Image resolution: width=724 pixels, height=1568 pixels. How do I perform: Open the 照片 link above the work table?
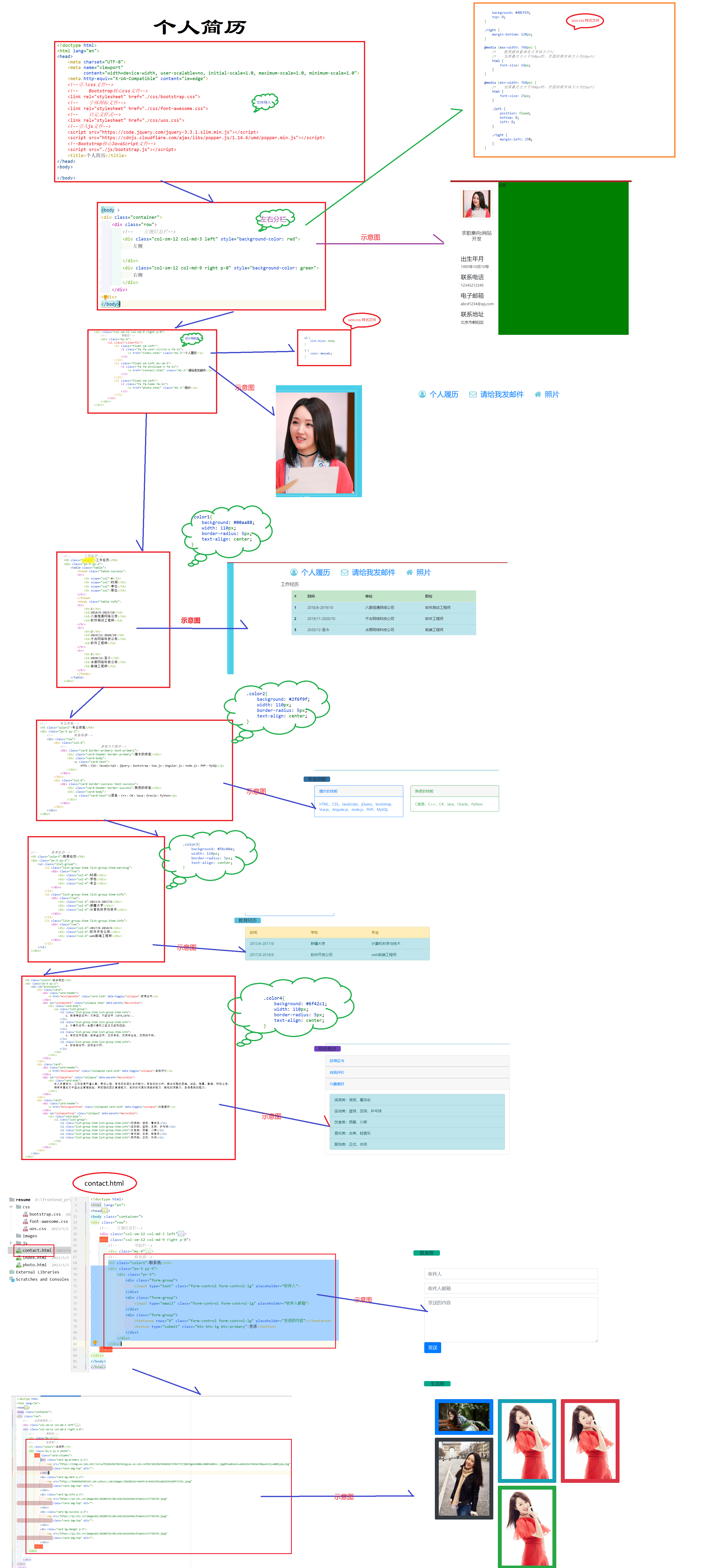[423, 573]
